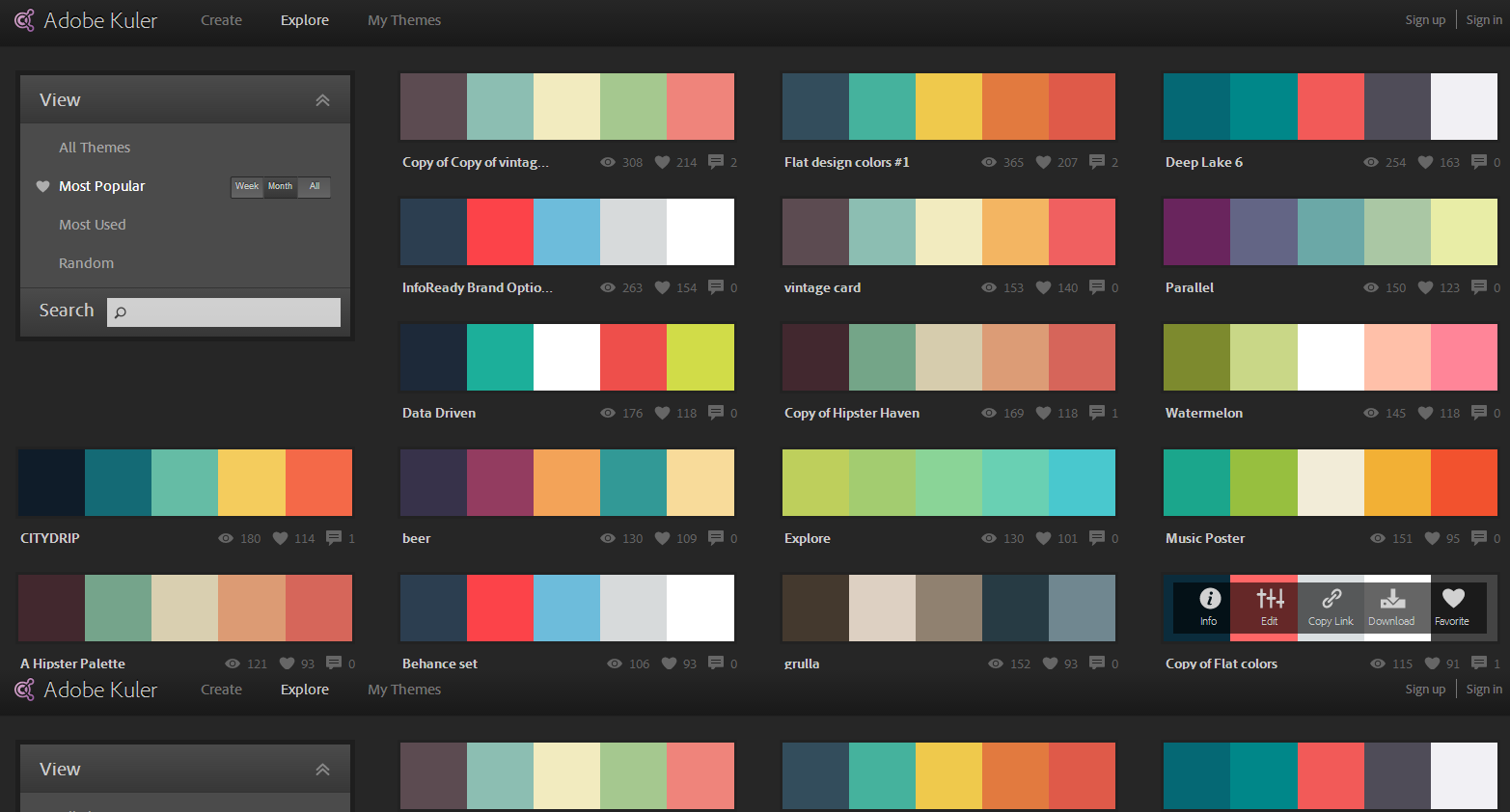Click the magnifier icon in search box

121,312
